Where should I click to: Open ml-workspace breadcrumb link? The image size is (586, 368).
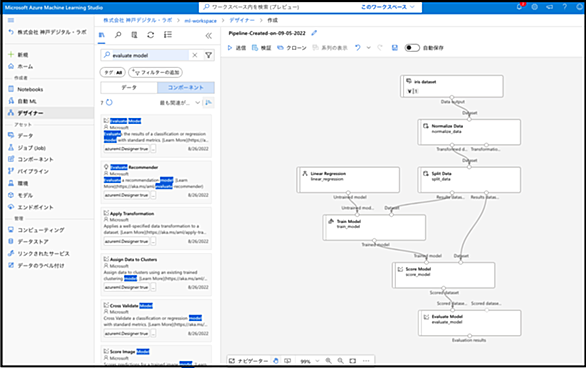[200, 21]
